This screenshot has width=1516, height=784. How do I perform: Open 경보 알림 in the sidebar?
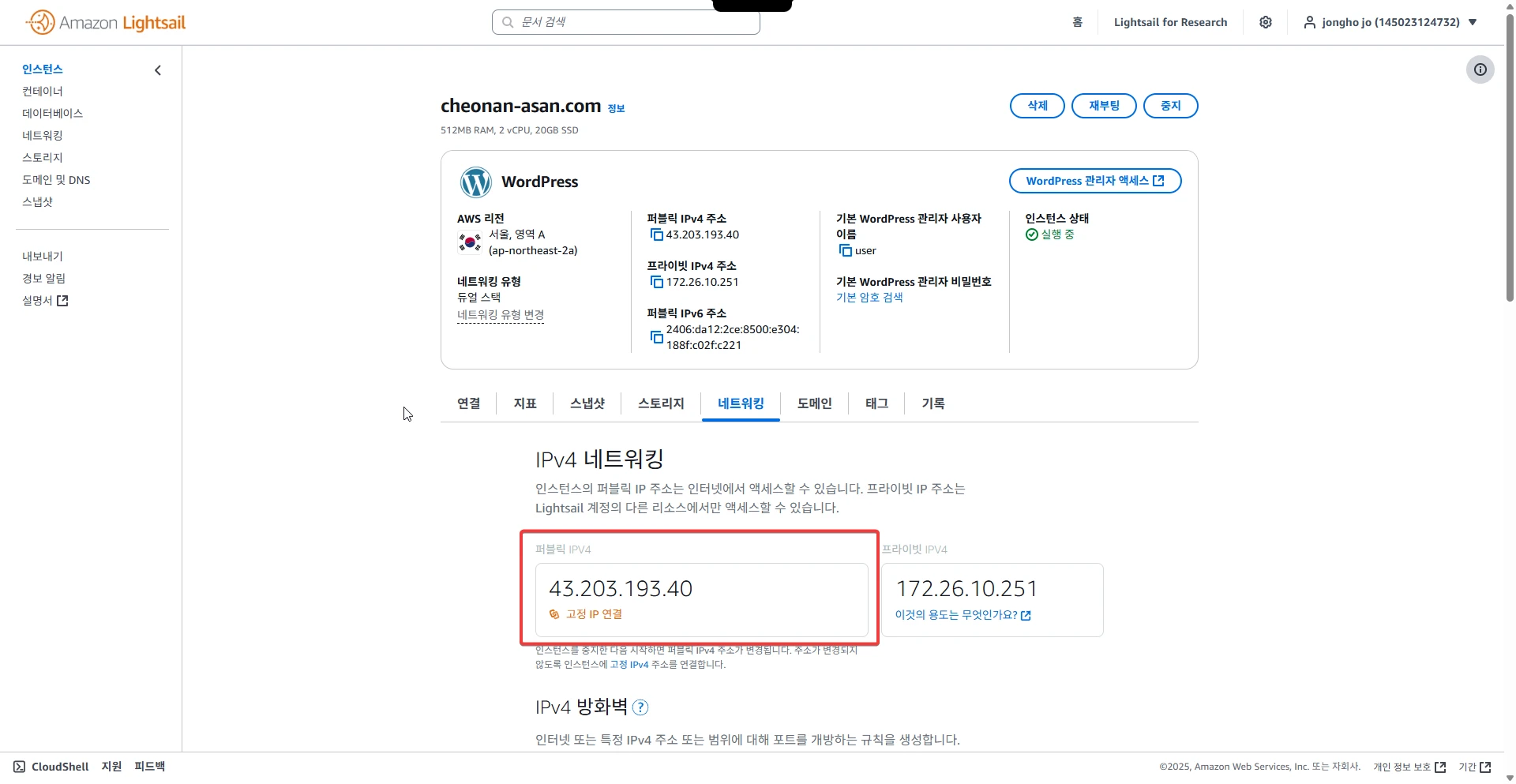tap(43, 279)
